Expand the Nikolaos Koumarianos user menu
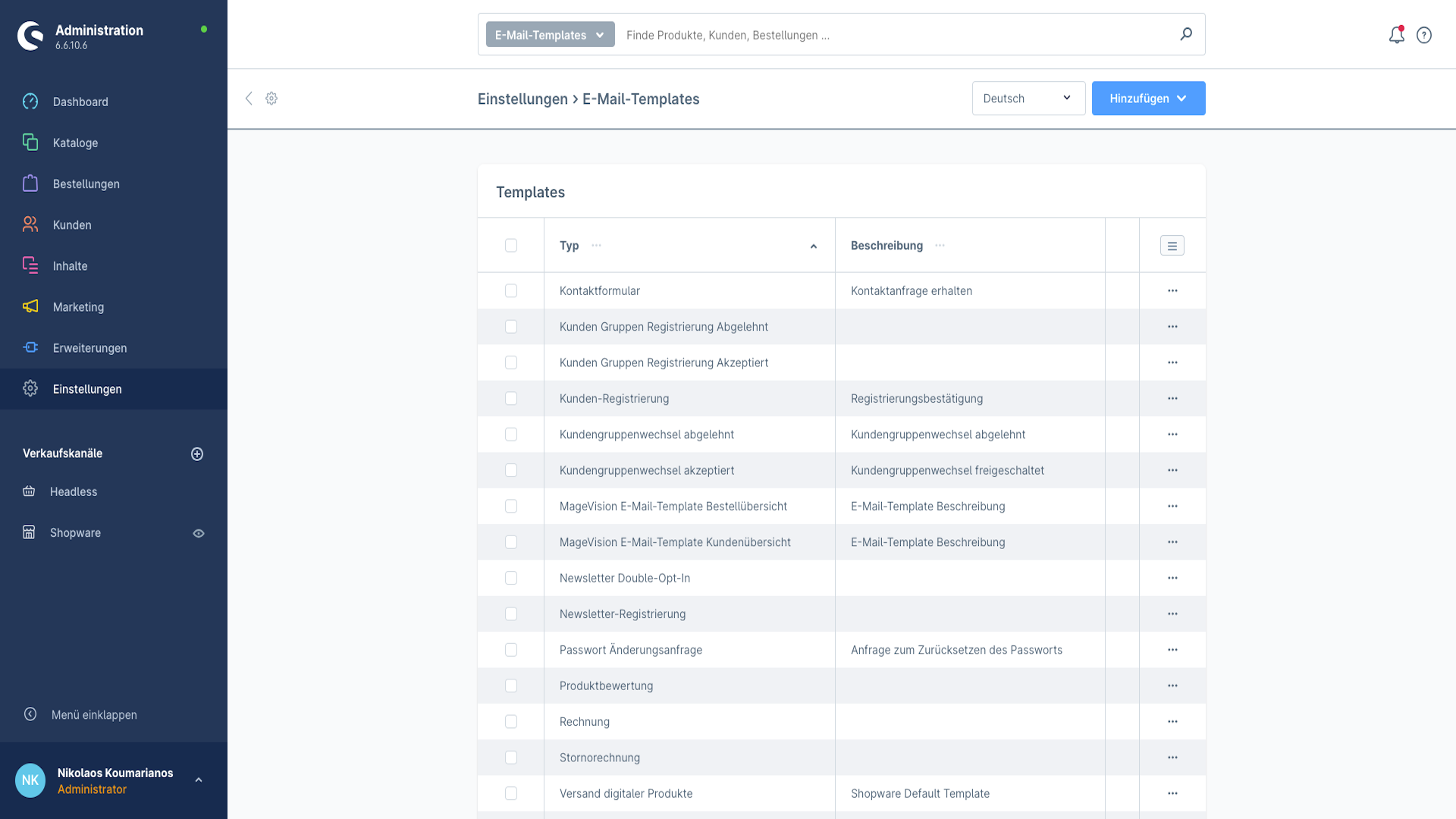Screen dimensions: 1456x819 pyautogui.click(x=199, y=780)
